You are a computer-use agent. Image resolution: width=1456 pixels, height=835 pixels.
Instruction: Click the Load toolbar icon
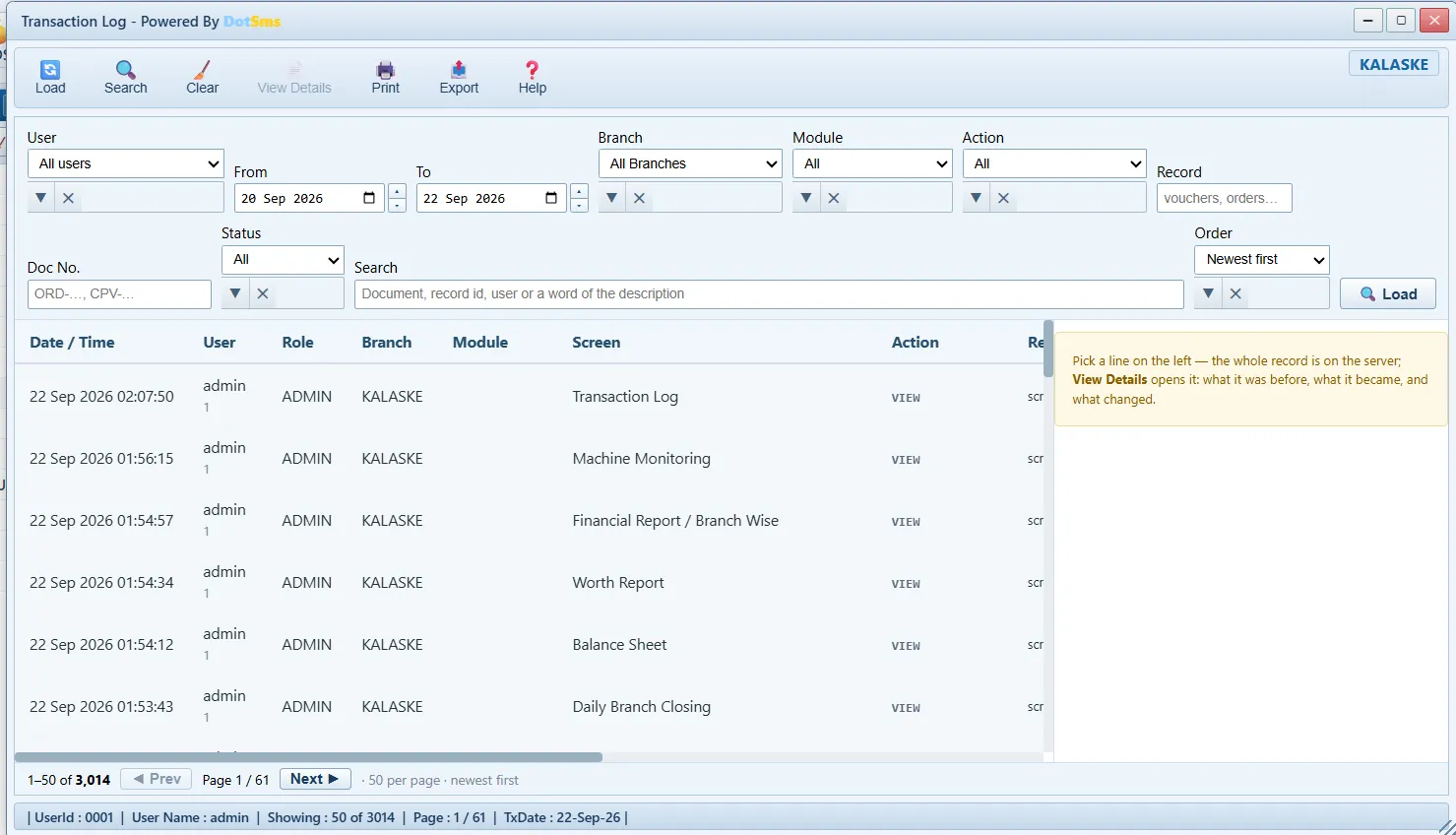click(x=50, y=77)
